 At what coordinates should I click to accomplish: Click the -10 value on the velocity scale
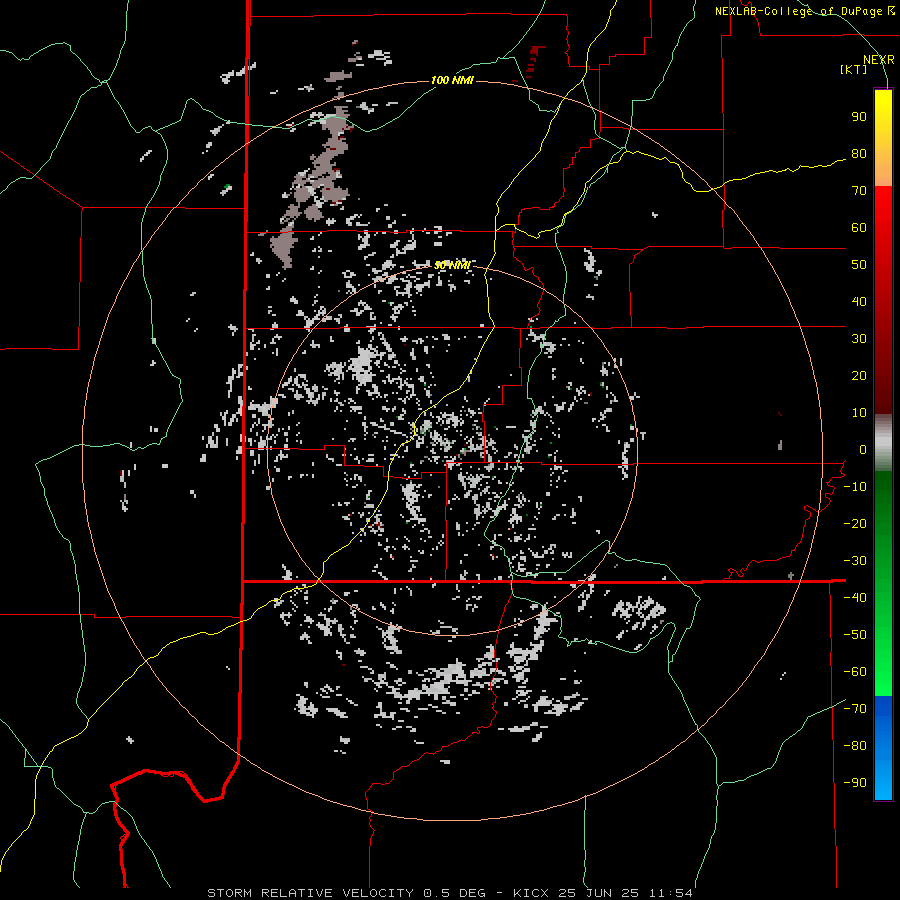pos(855,487)
